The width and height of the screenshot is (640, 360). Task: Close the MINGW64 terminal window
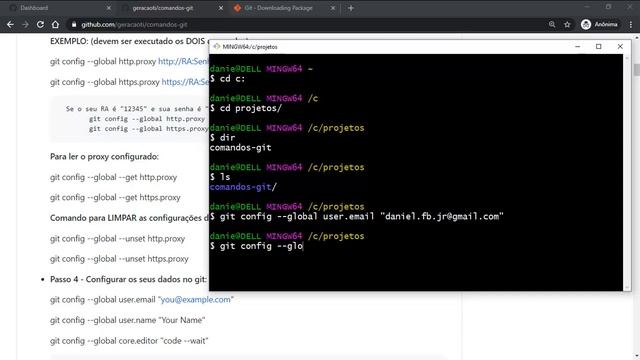coord(620,47)
